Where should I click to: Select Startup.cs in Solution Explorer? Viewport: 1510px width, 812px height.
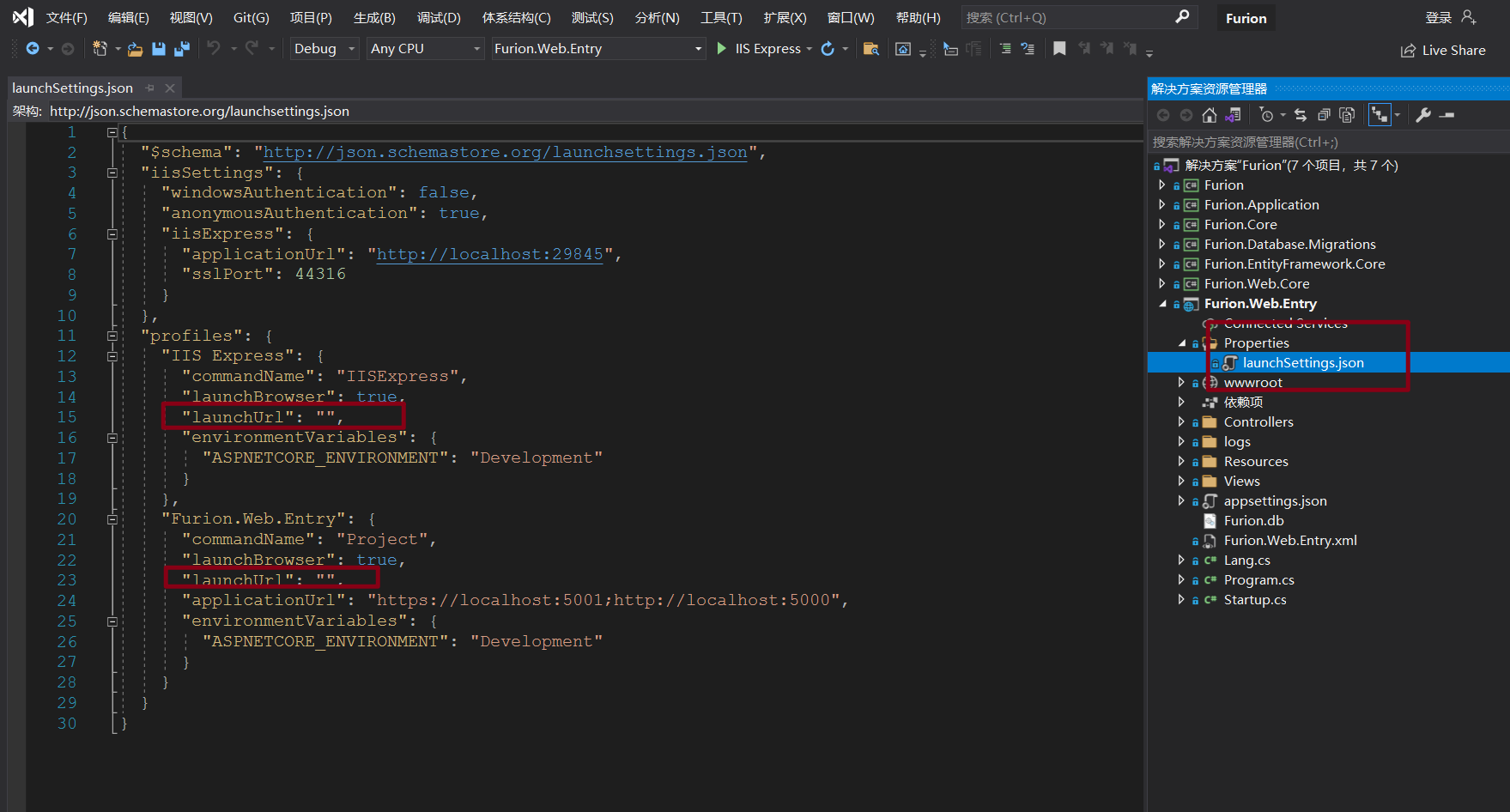[1254, 599]
